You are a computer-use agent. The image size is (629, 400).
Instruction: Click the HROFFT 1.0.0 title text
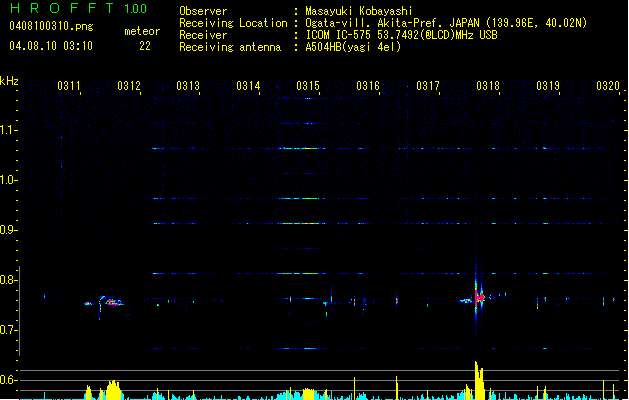click(79, 8)
